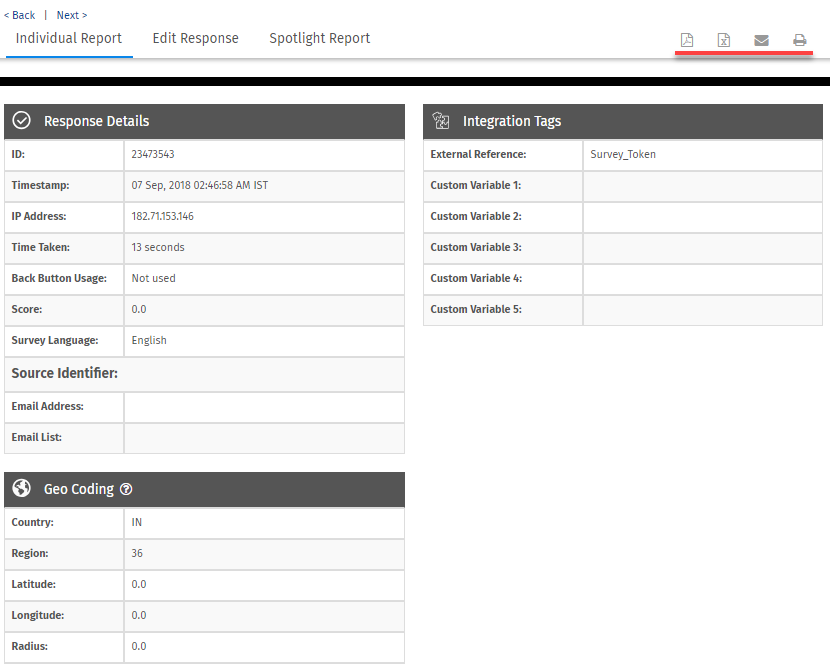The width and height of the screenshot is (830, 670).
Task: Open the Spotlight Report tab
Action: tap(319, 38)
